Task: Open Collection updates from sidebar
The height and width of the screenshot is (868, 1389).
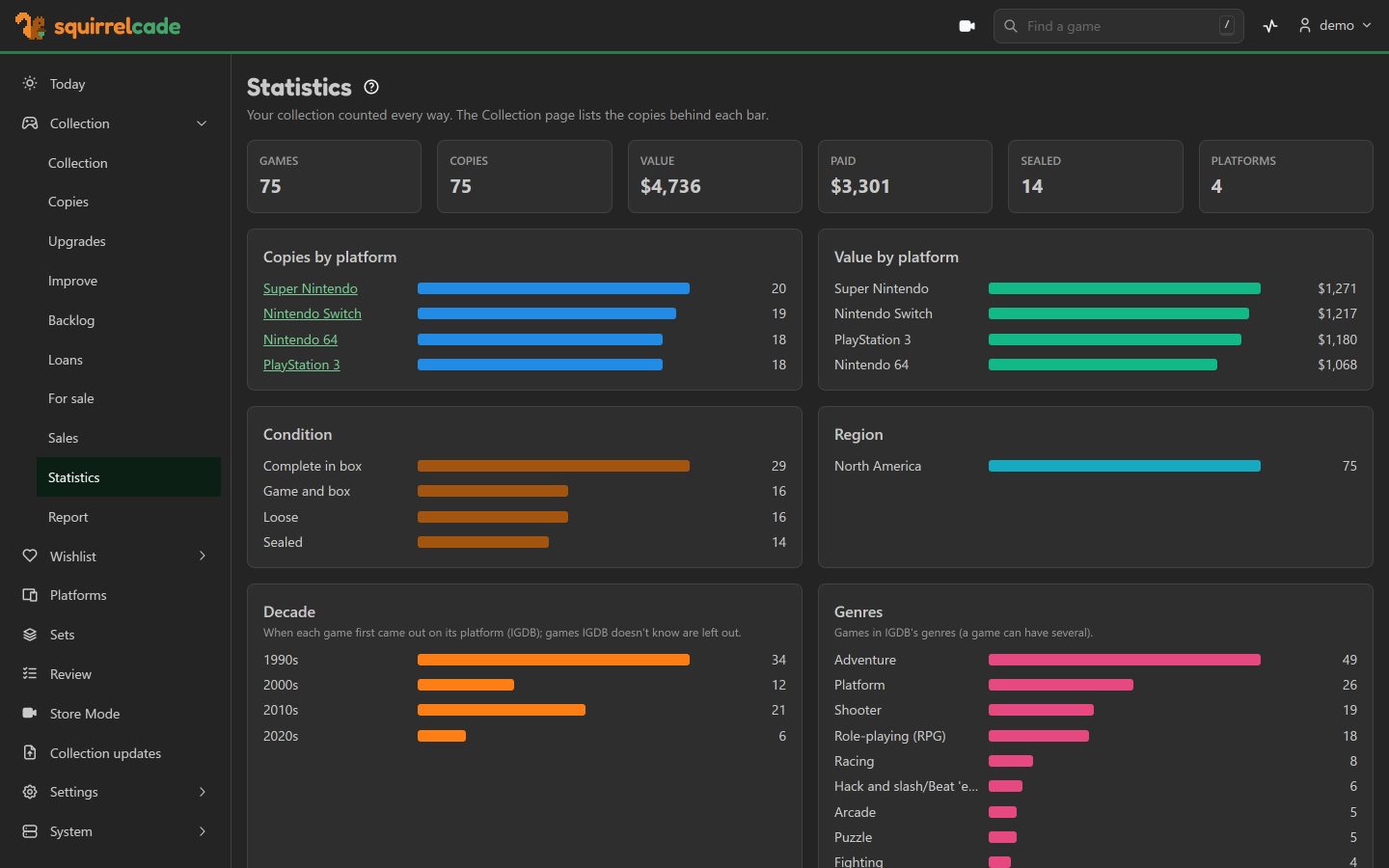Action: pyautogui.click(x=115, y=753)
